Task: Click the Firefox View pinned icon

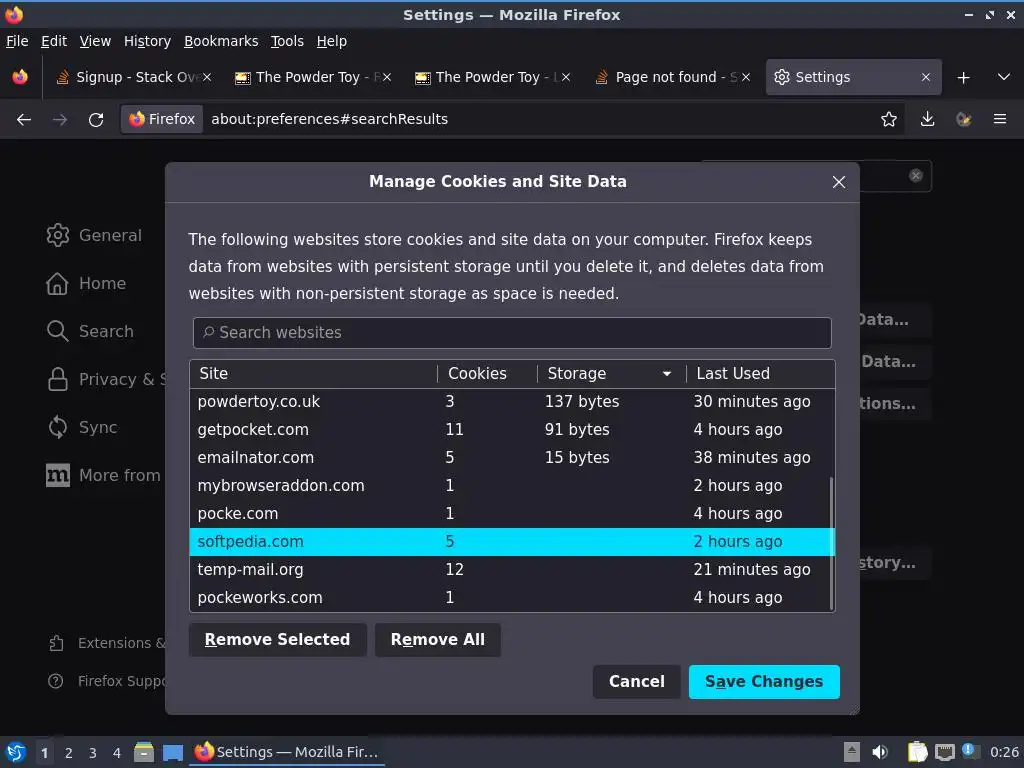Action: pyautogui.click(x=20, y=77)
